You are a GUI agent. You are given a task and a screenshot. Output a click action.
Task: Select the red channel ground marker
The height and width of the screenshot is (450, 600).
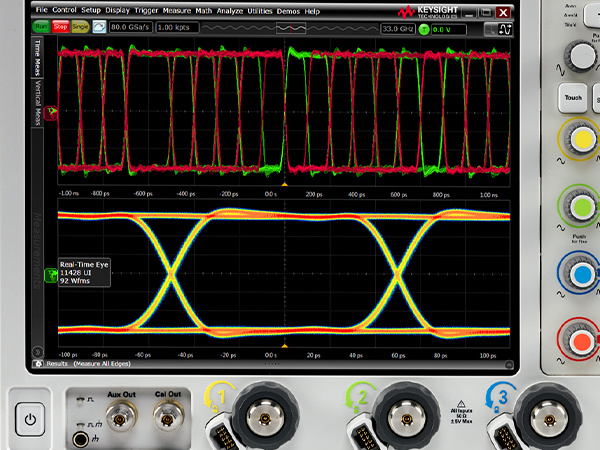click(51, 113)
